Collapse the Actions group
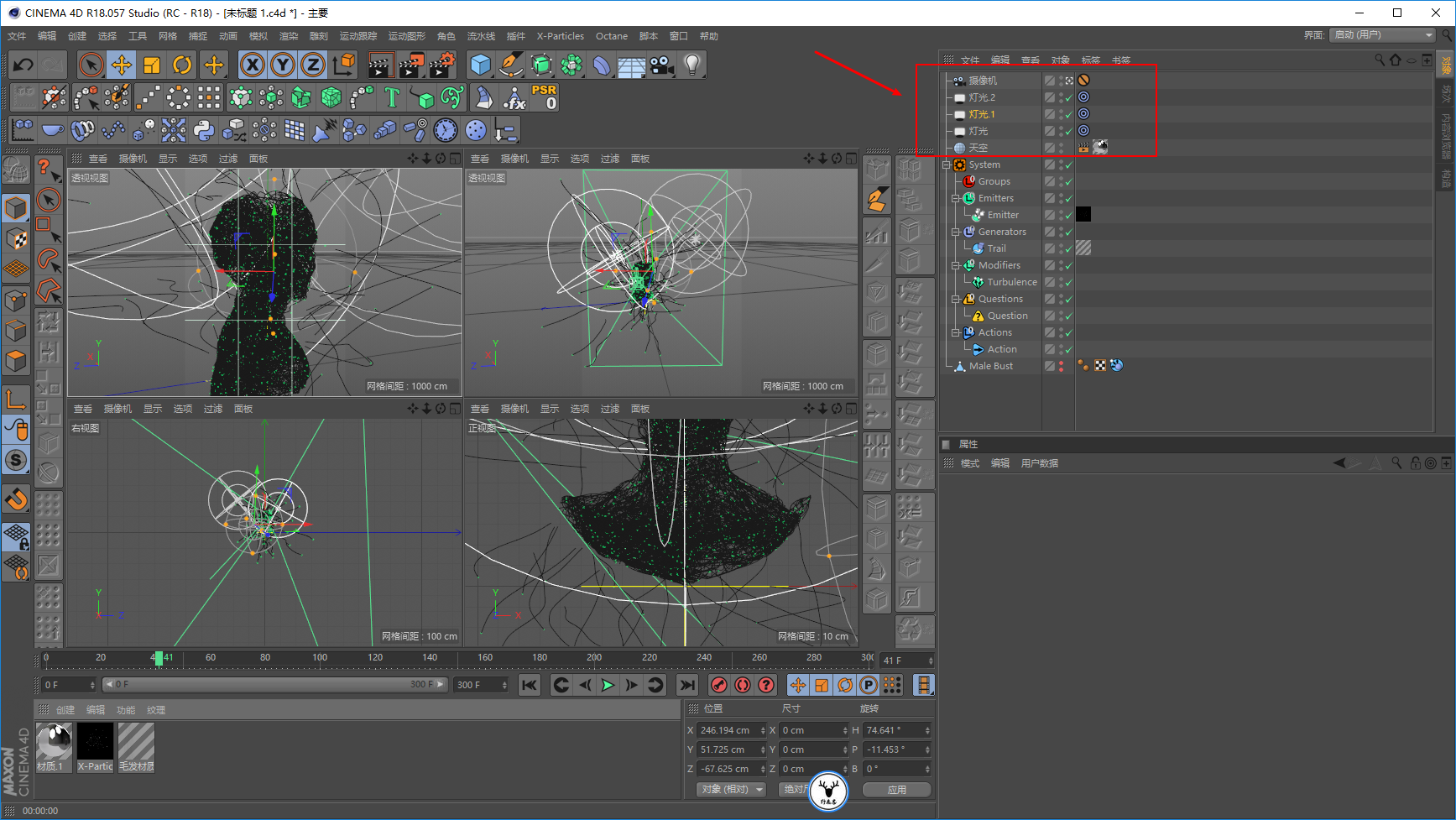 (x=956, y=332)
